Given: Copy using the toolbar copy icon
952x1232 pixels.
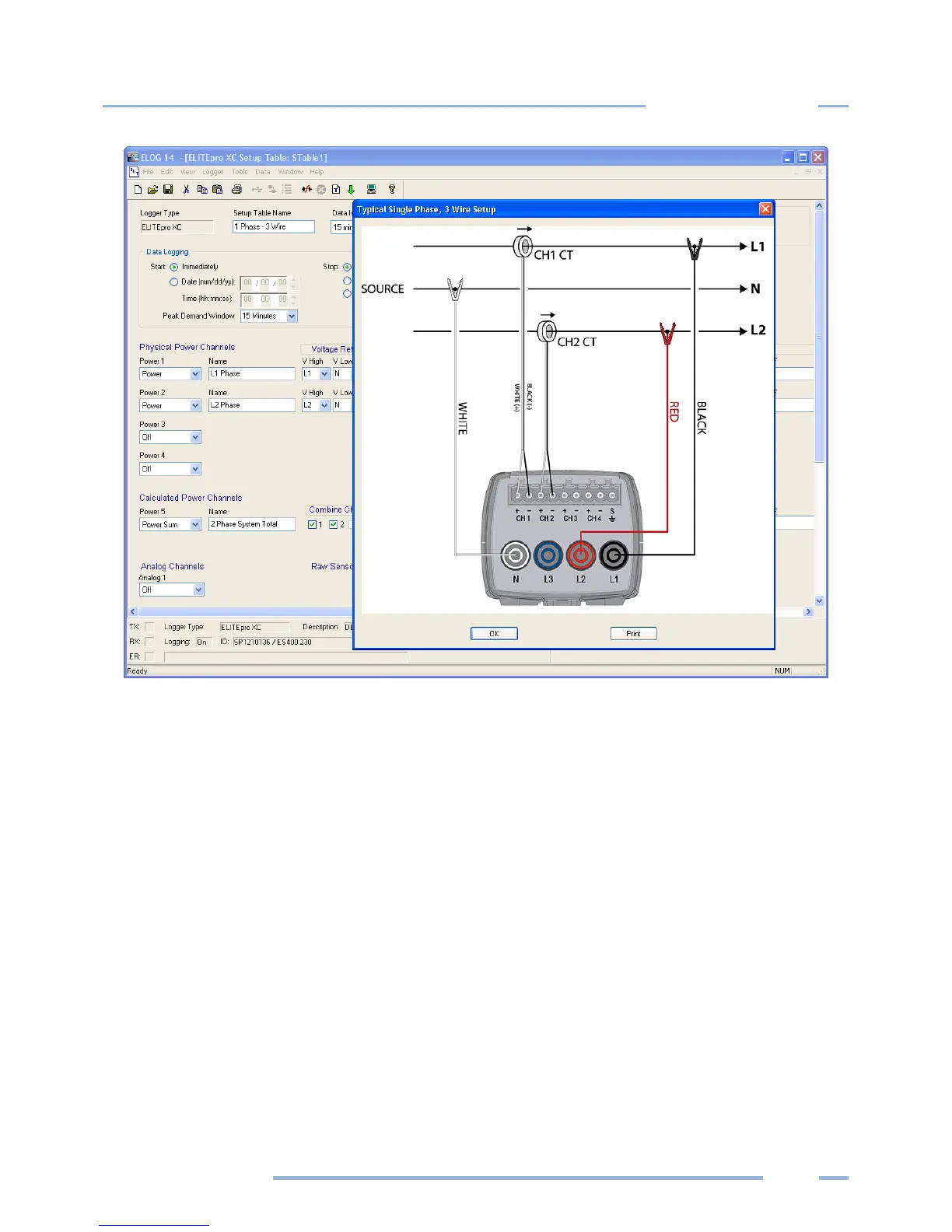Looking at the screenshot, I should point(202,189).
